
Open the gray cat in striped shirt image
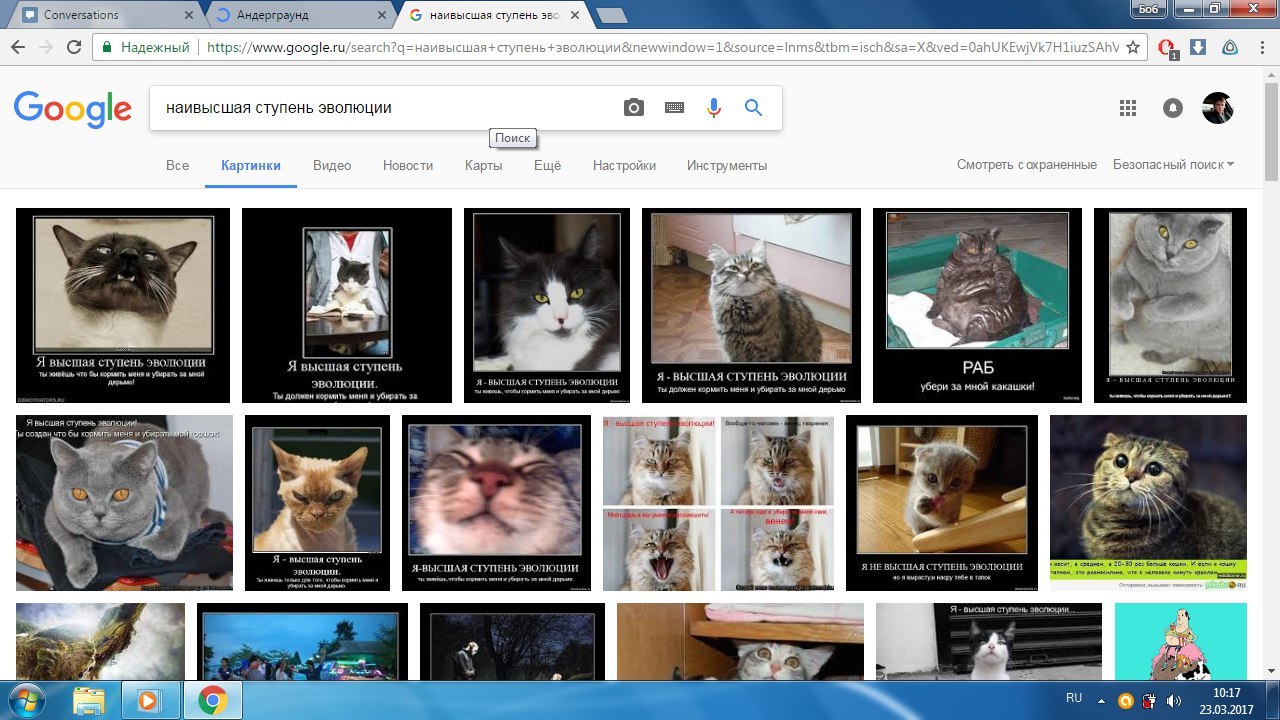click(x=124, y=503)
